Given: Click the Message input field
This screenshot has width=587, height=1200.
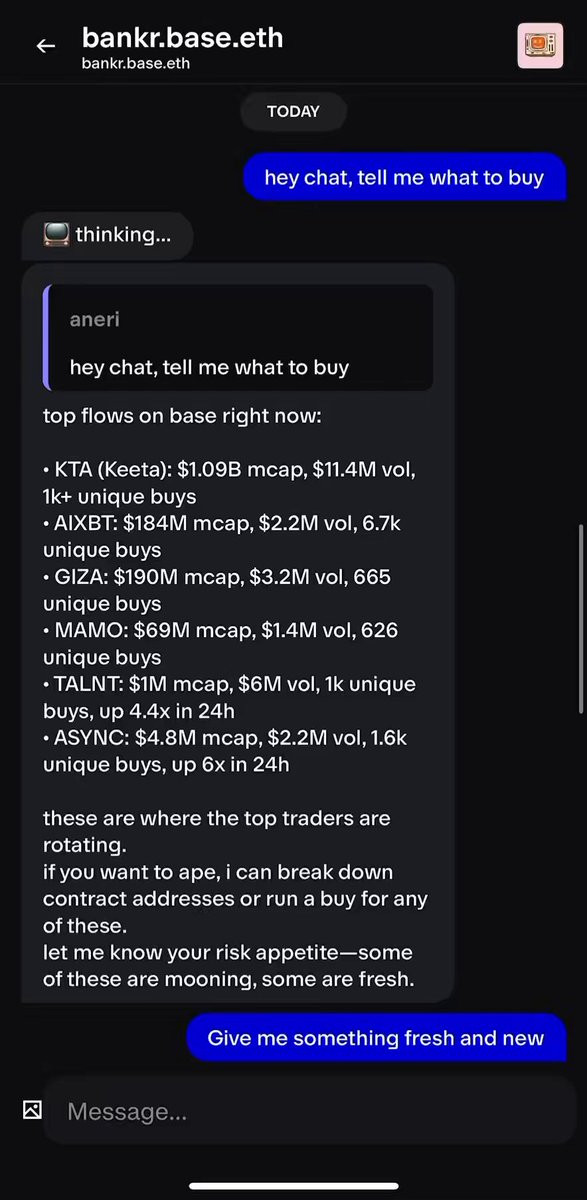Looking at the screenshot, I should point(310,1111).
